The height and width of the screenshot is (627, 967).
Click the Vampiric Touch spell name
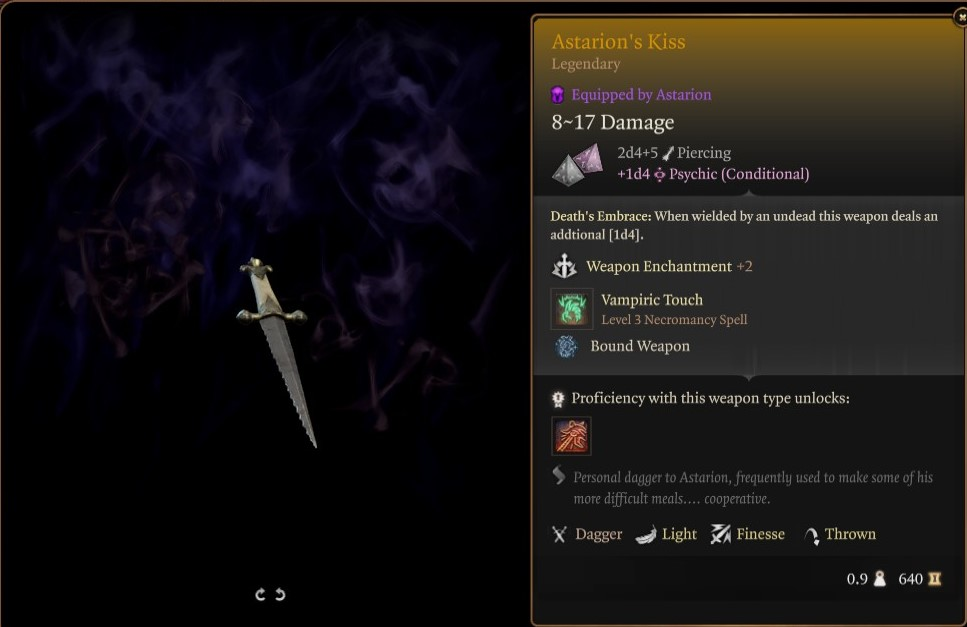[x=652, y=300]
